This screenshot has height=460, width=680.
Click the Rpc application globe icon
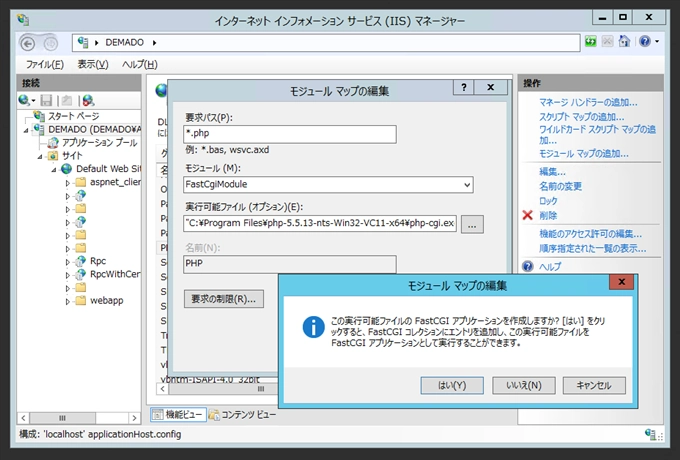[81, 261]
